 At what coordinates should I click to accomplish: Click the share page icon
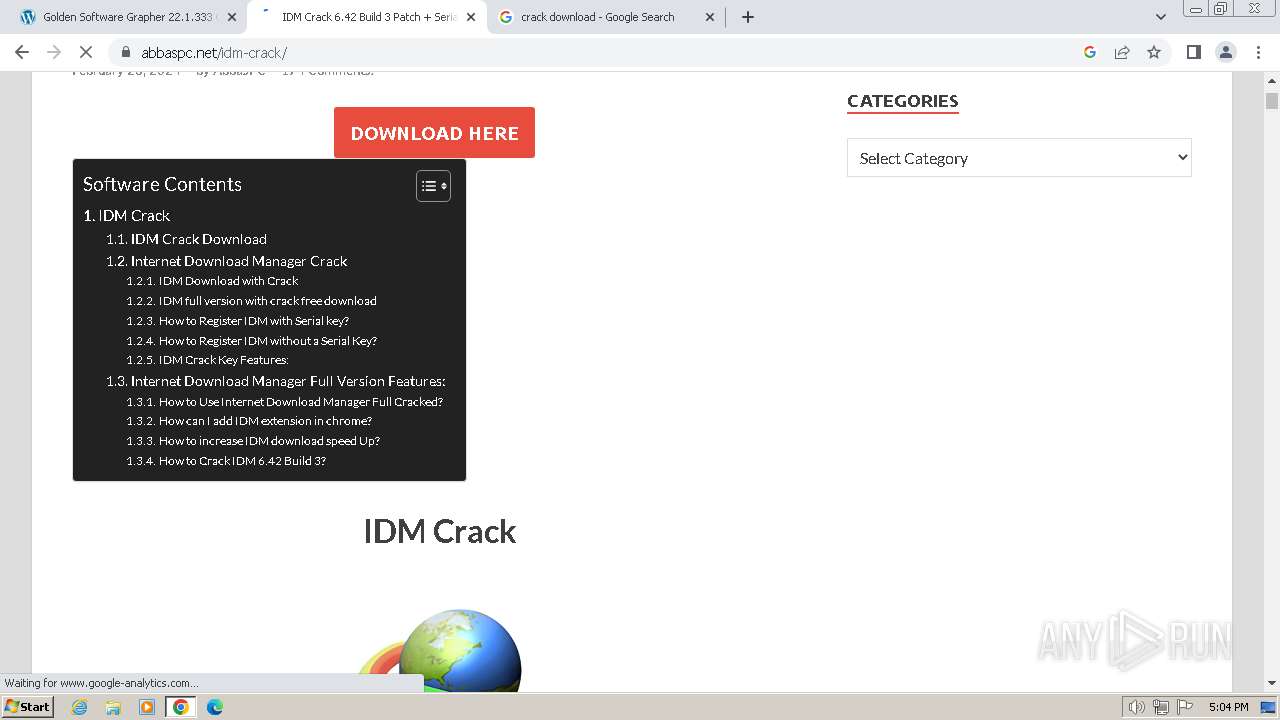click(x=1122, y=52)
